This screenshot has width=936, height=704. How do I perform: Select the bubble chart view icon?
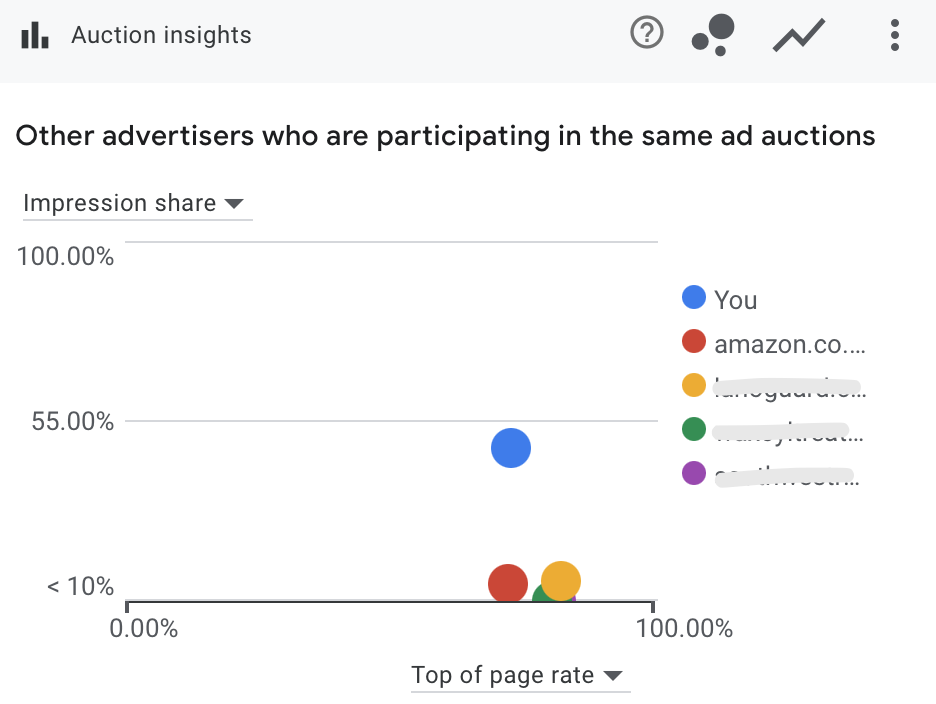click(712, 33)
